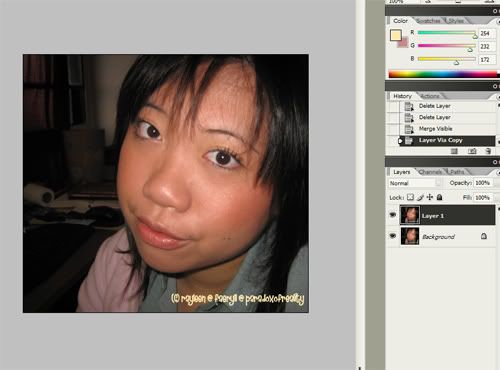Select the Background layer name
This screenshot has height=370, width=500.
click(x=438, y=237)
